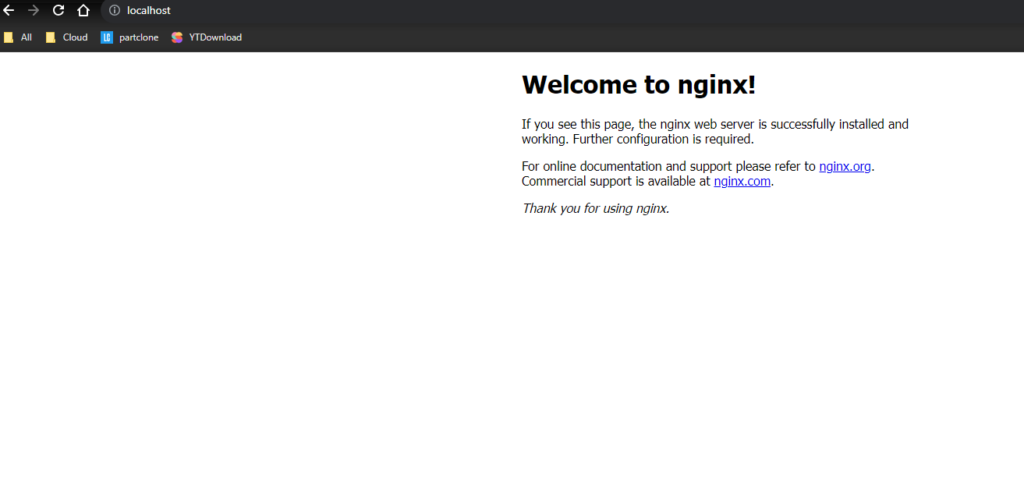Screen dimensions: 1024x485
Task: Open the browser home page icon
Action: click(83, 10)
